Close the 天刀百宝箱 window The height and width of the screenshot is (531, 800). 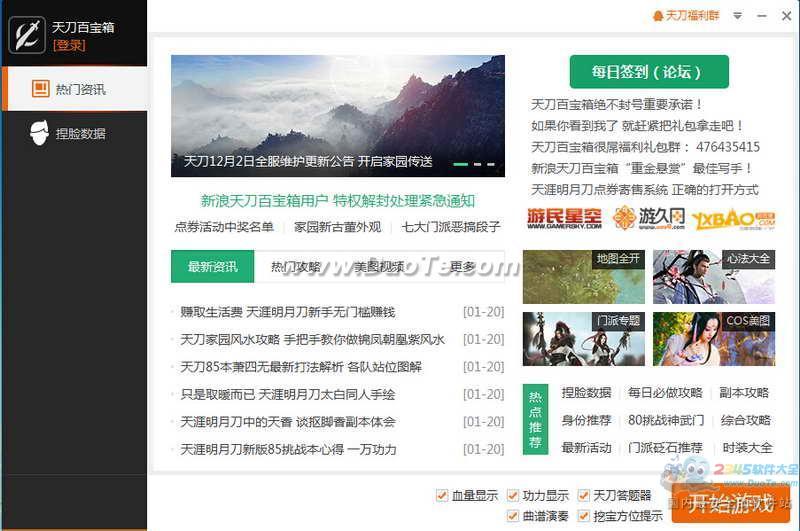(x=786, y=16)
